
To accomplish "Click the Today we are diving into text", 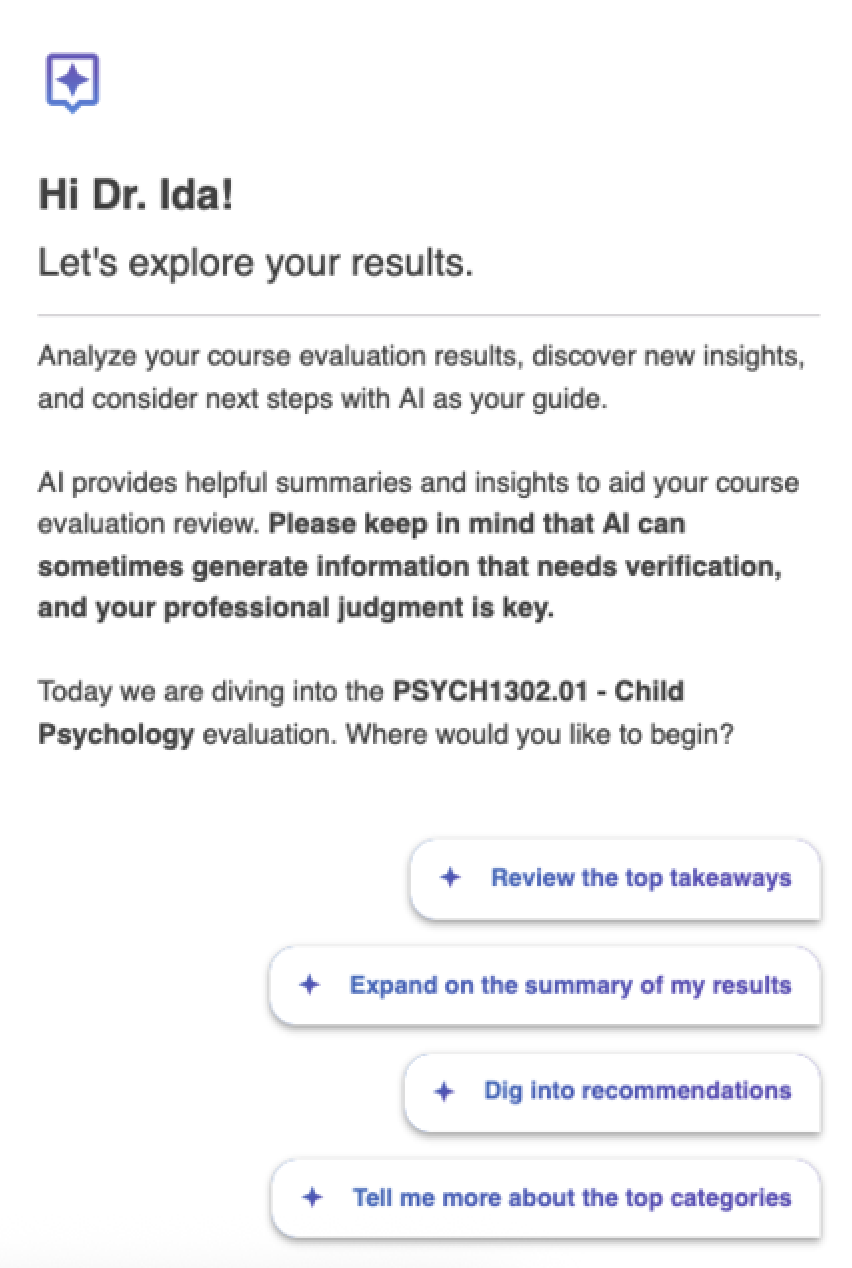I will pyautogui.click(x=212, y=691).
